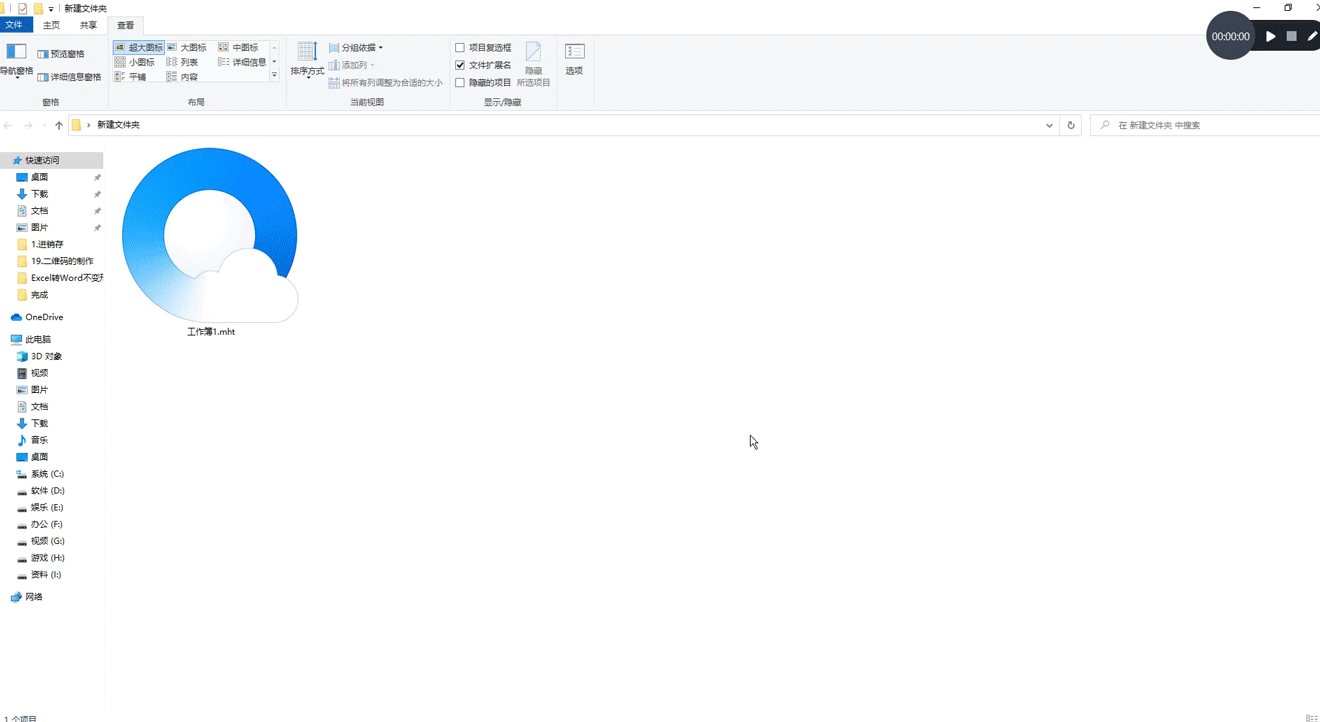This screenshot has width=1320, height=722.
Task: Expand the layout gallery more arrow
Action: [275, 75]
